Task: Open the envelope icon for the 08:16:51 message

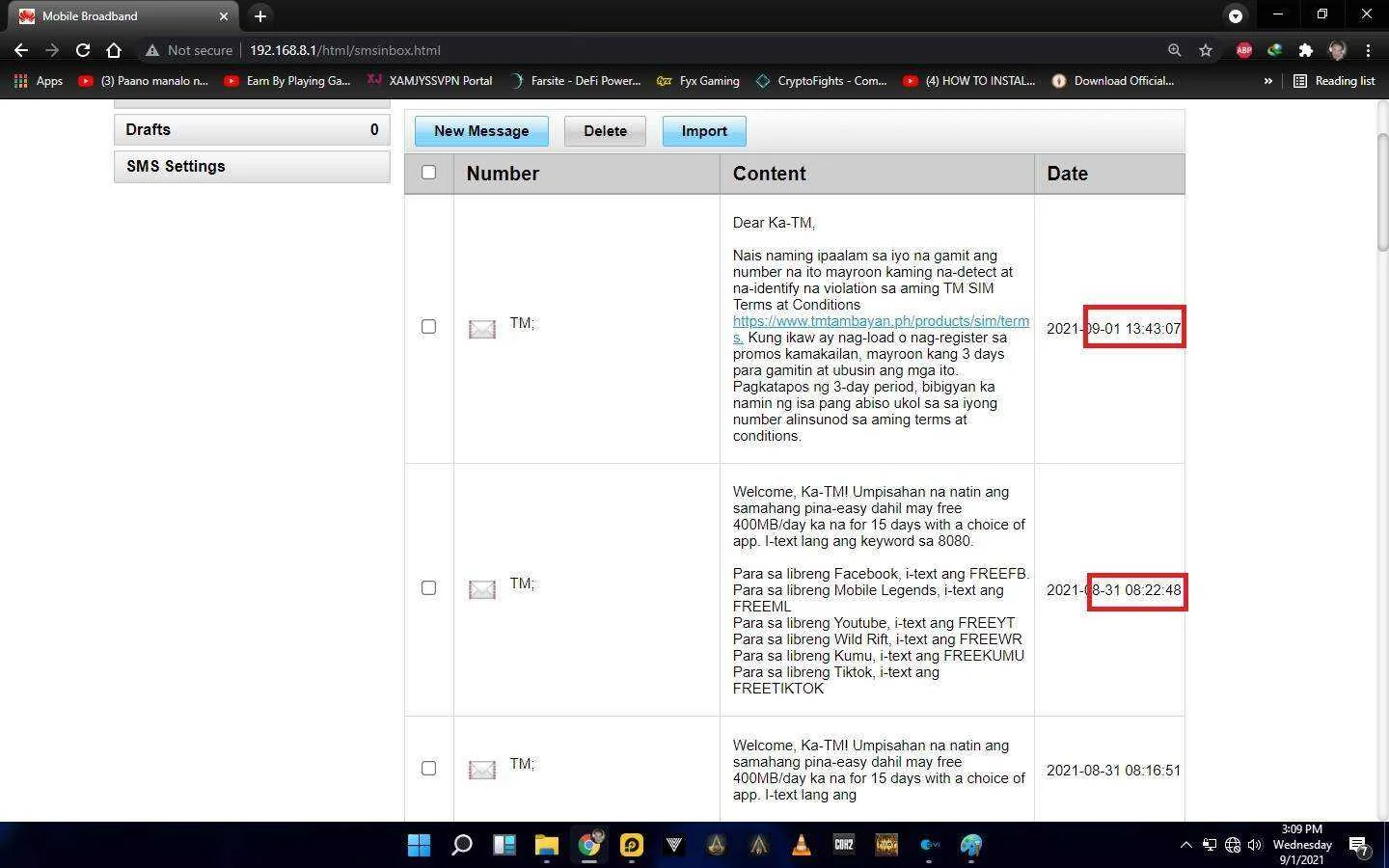Action: click(482, 770)
